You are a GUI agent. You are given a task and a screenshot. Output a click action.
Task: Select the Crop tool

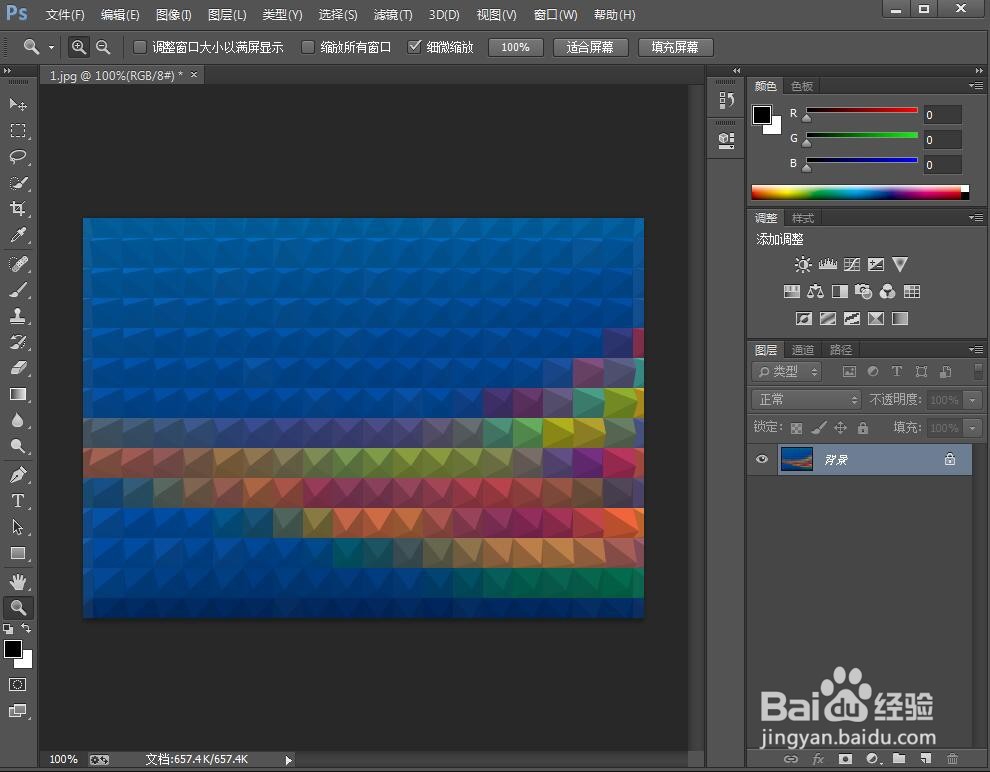18,208
